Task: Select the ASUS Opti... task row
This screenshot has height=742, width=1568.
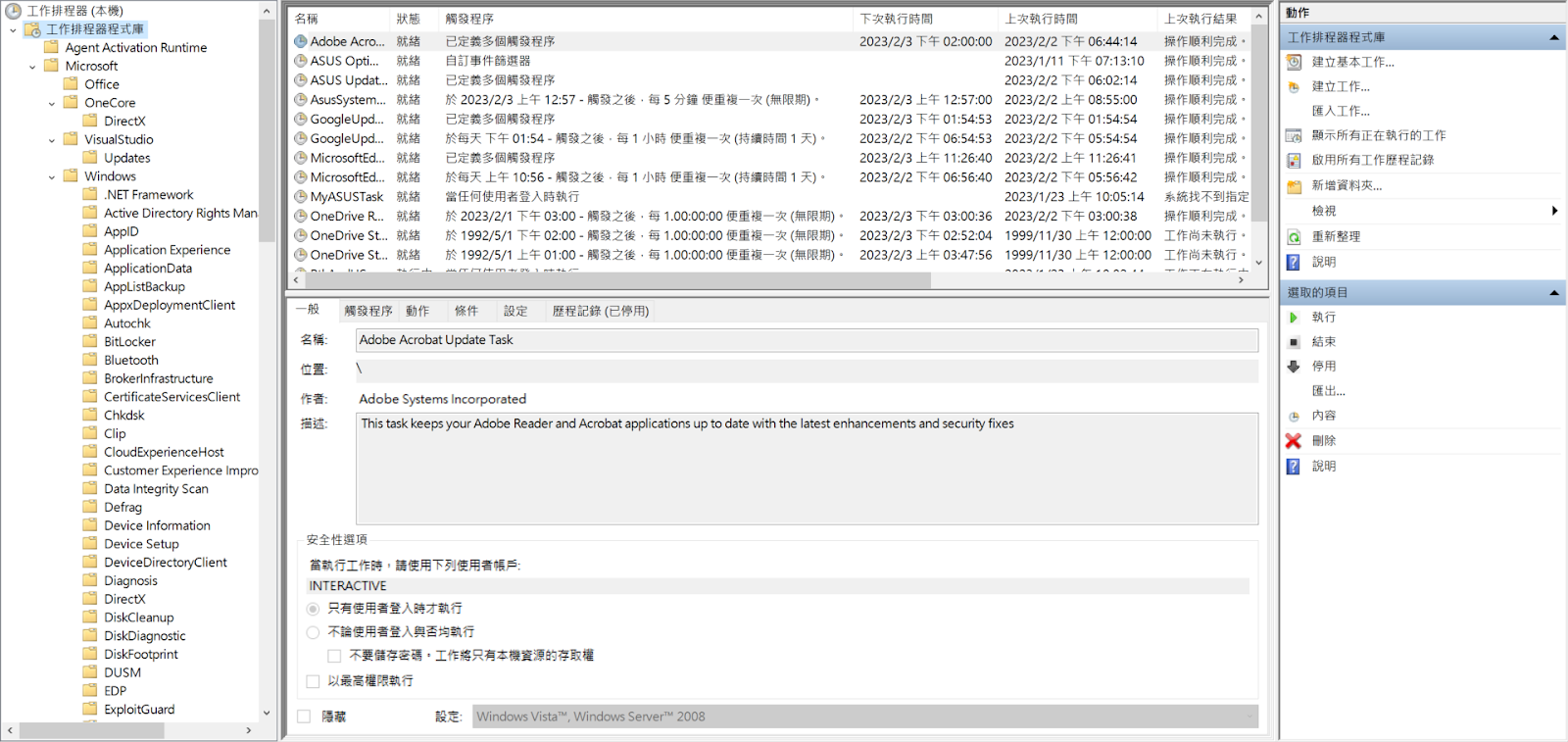Action: (x=769, y=61)
